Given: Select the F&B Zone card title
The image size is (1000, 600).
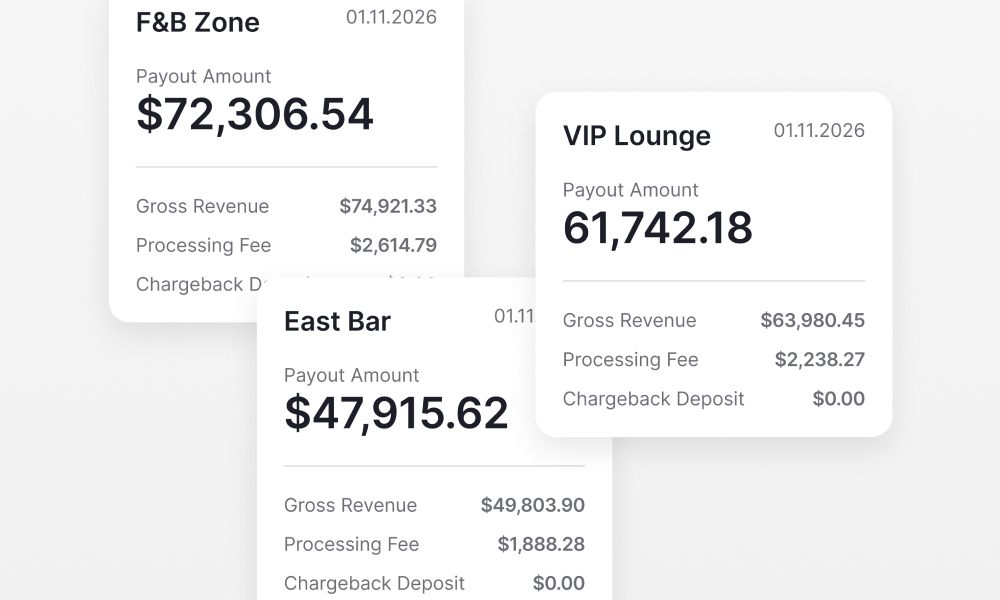Looking at the screenshot, I should pos(196,22).
